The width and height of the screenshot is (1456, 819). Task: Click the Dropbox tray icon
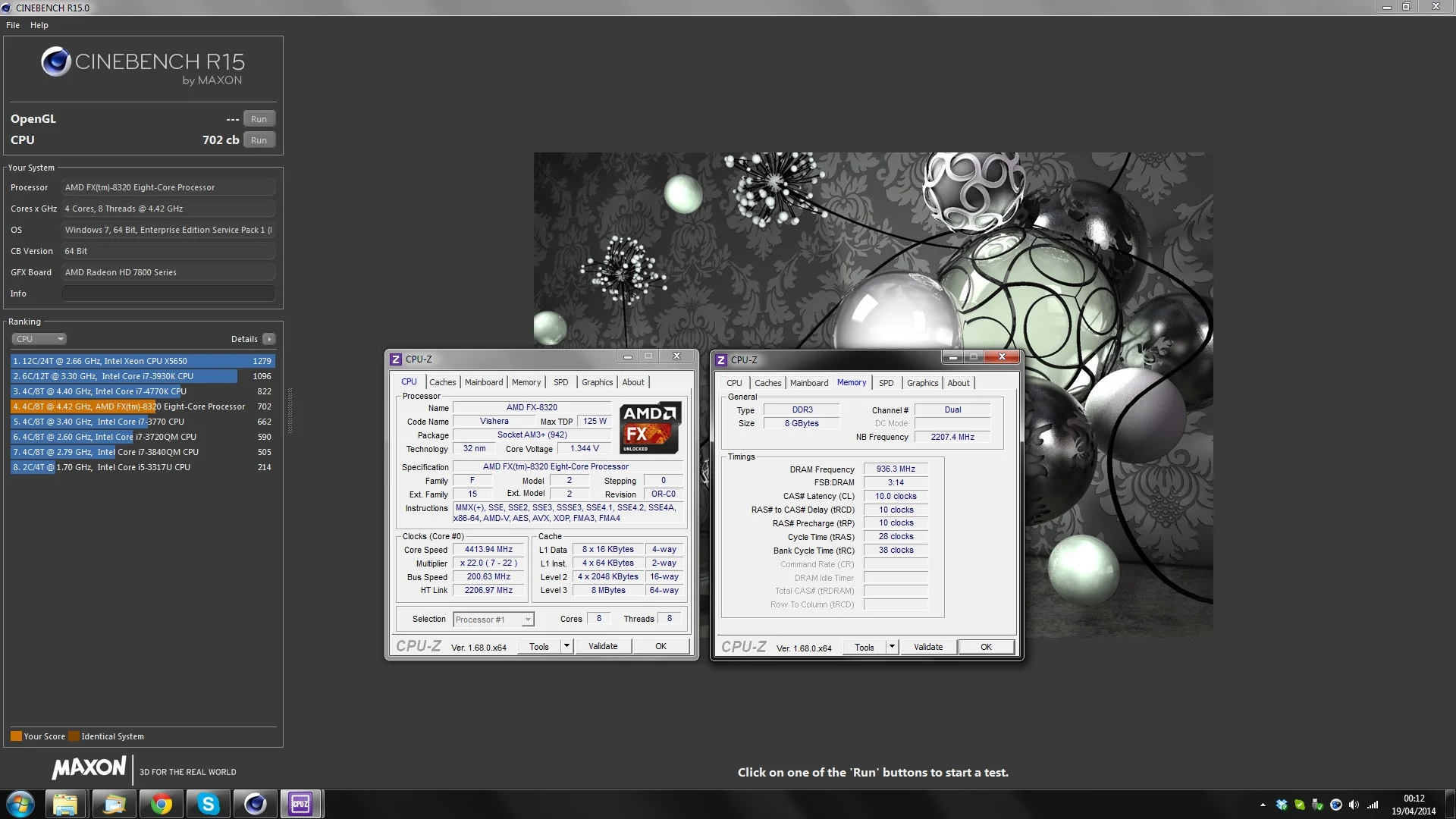(1282, 805)
